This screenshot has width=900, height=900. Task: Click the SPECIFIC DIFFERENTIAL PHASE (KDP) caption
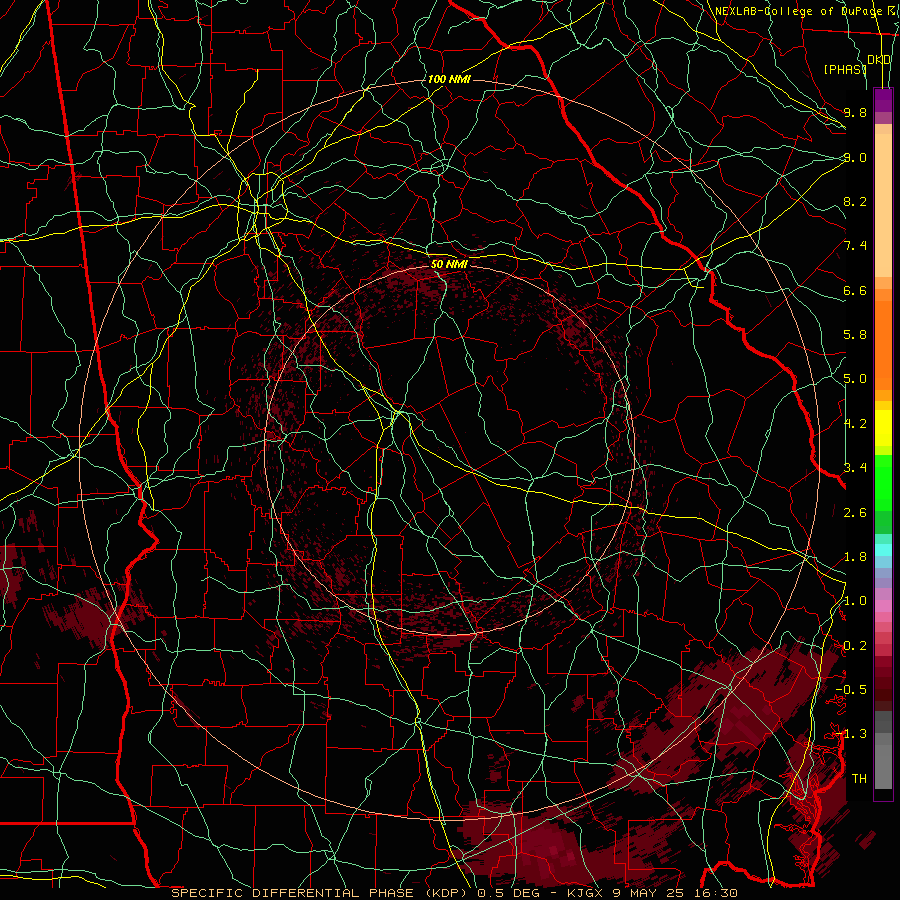319,893
